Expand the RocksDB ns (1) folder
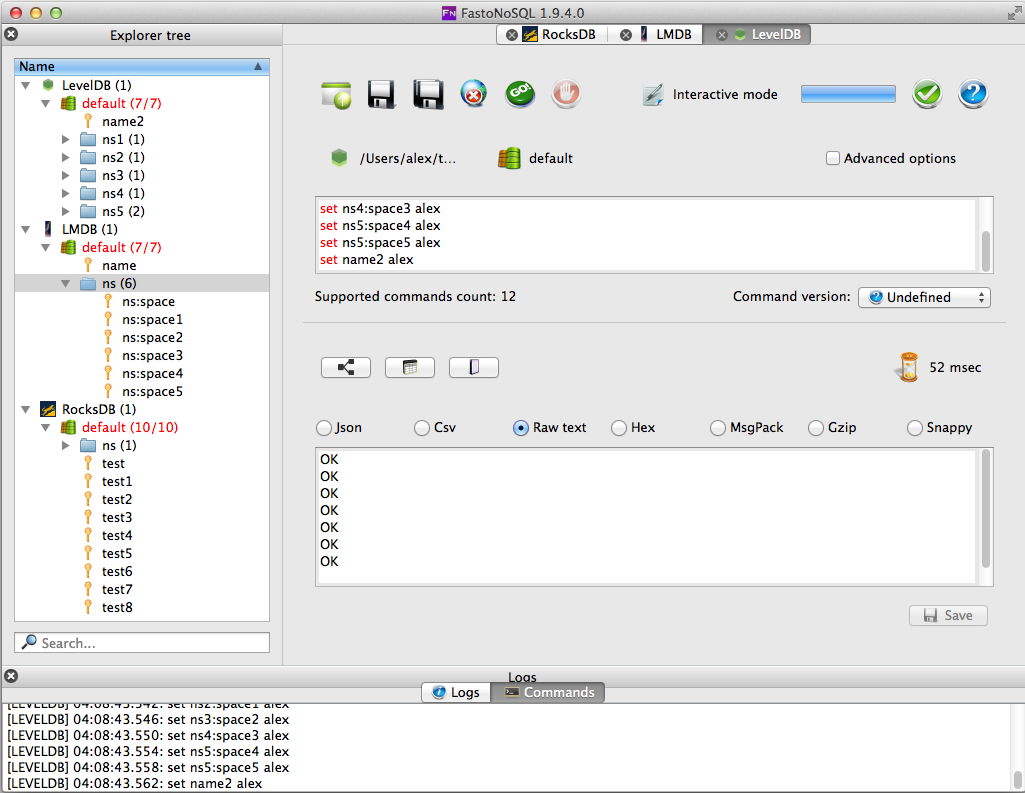Viewport: 1025px width, 793px height. pos(65,445)
